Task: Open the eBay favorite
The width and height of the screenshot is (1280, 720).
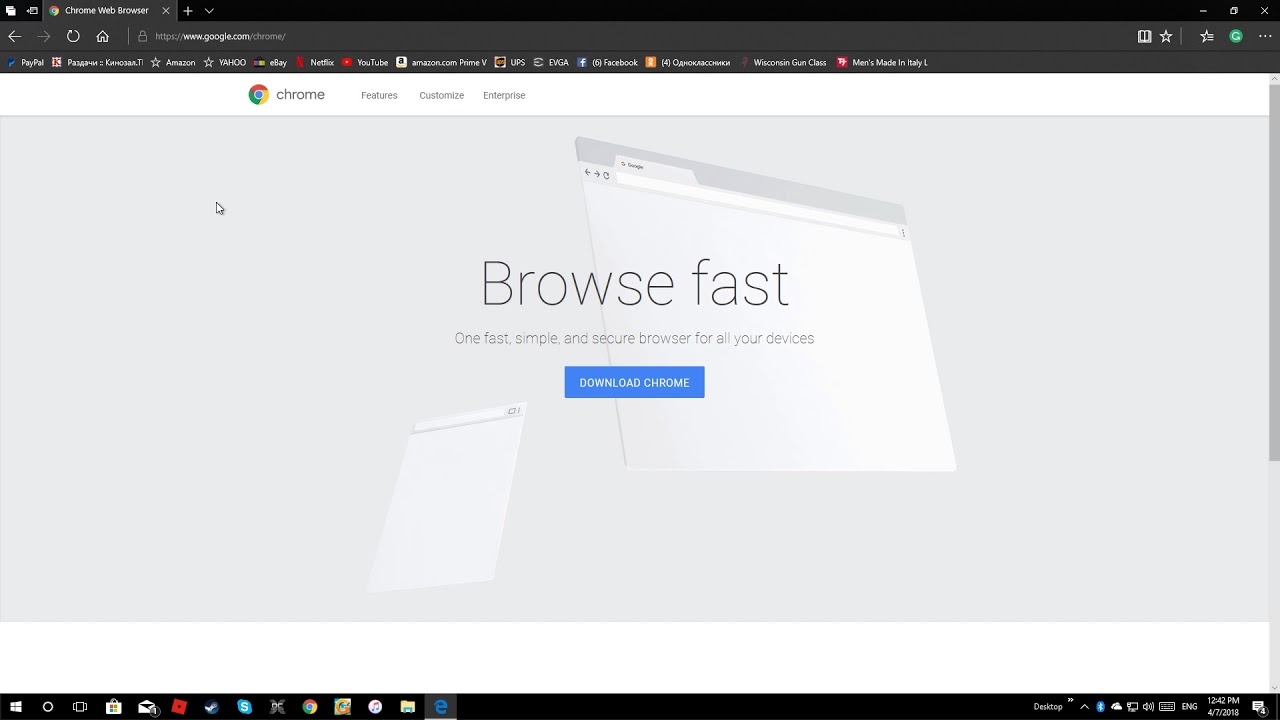Action: click(270, 62)
